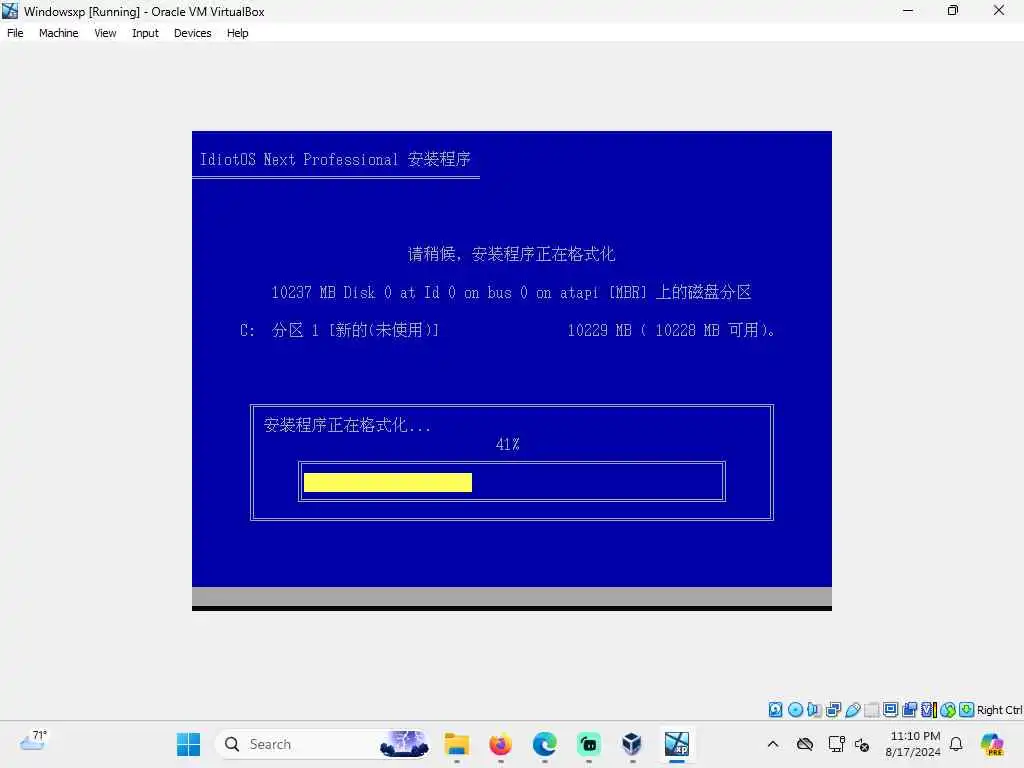Launch Firefox from the taskbar
Image resolution: width=1024 pixels, height=768 pixels.
500,744
